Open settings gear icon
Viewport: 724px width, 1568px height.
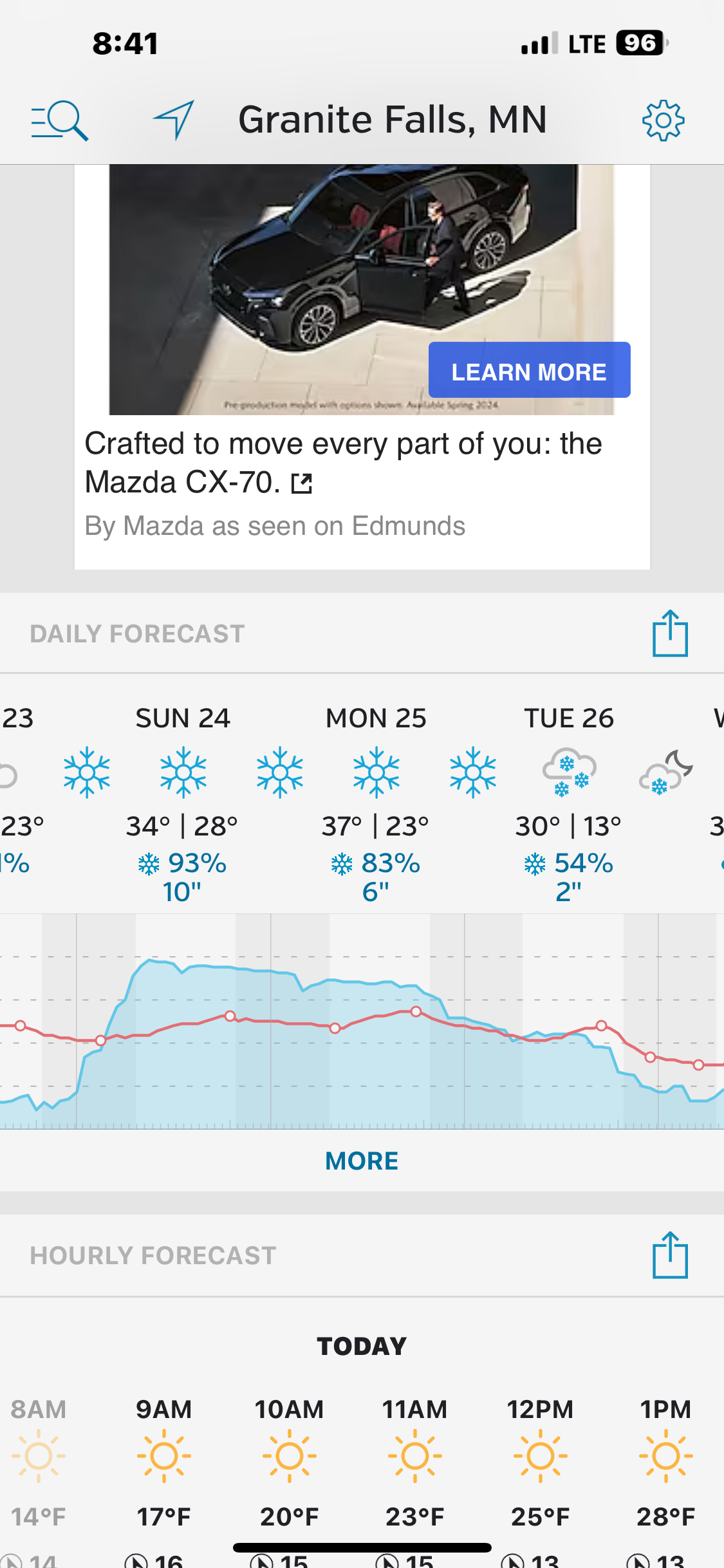coord(664,120)
